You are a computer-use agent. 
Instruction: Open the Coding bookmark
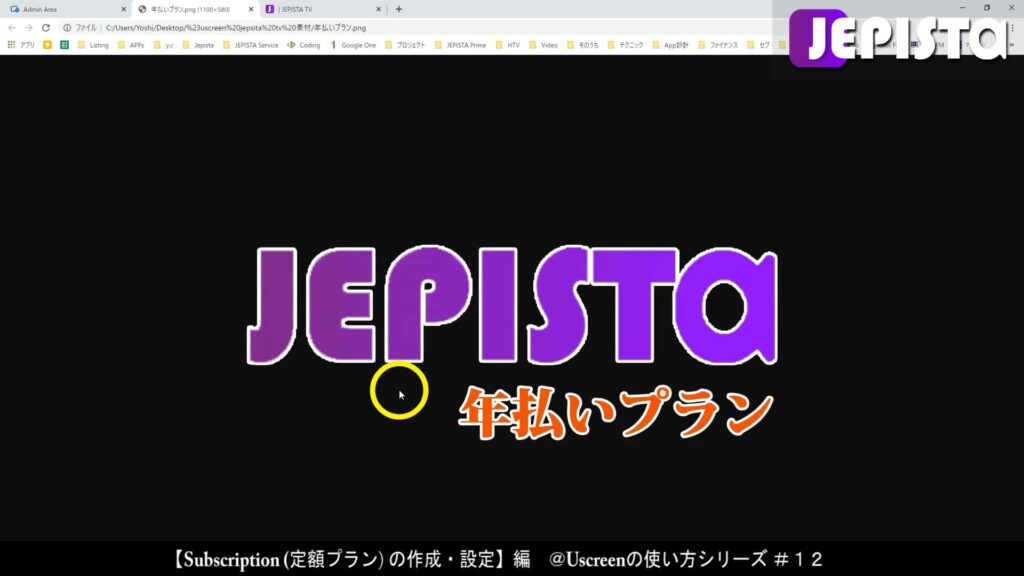point(304,45)
